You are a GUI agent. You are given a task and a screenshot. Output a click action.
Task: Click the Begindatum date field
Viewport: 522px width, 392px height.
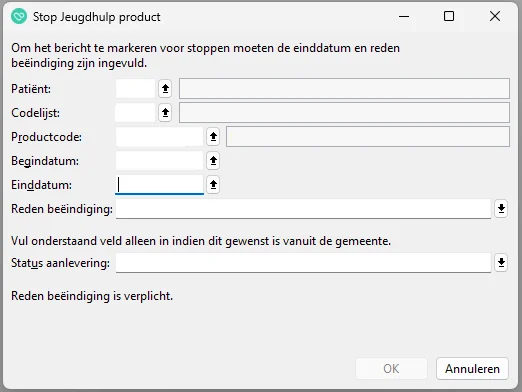159,161
